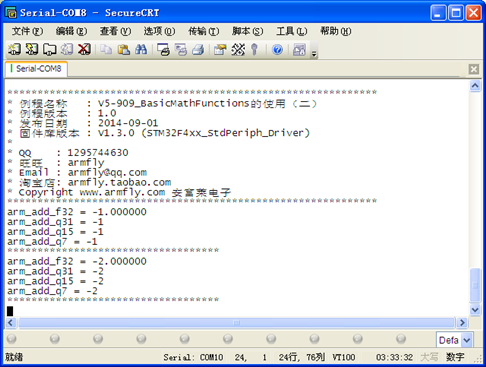Viewport: 486px width, 367px height.
Task: Click the vertical scrollbar thumb
Action: [x=475, y=285]
